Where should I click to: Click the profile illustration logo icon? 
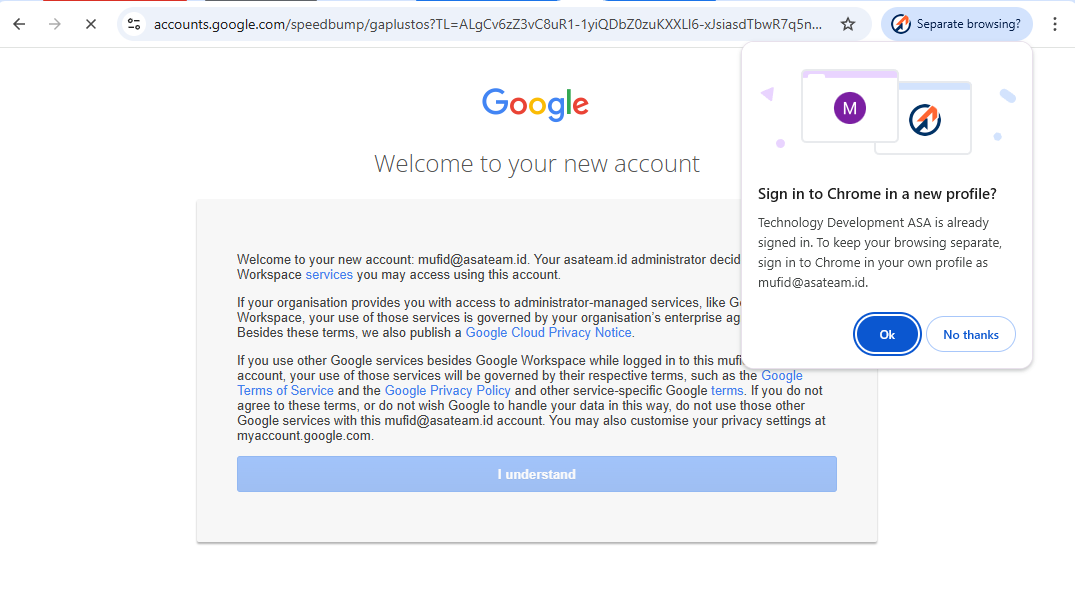[x=925, y=120]
